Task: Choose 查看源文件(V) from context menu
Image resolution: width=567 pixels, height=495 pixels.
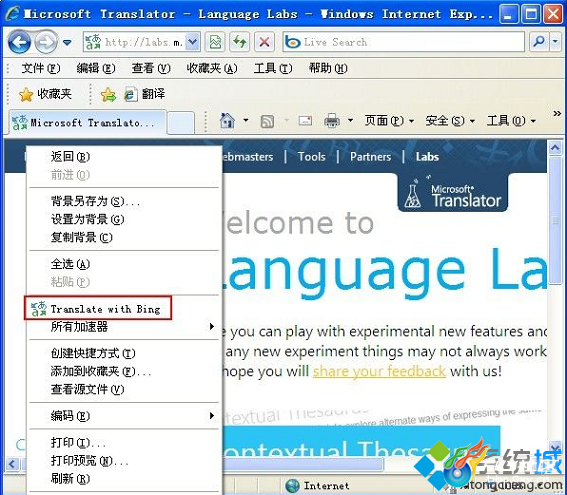Action: coord(88,389)
